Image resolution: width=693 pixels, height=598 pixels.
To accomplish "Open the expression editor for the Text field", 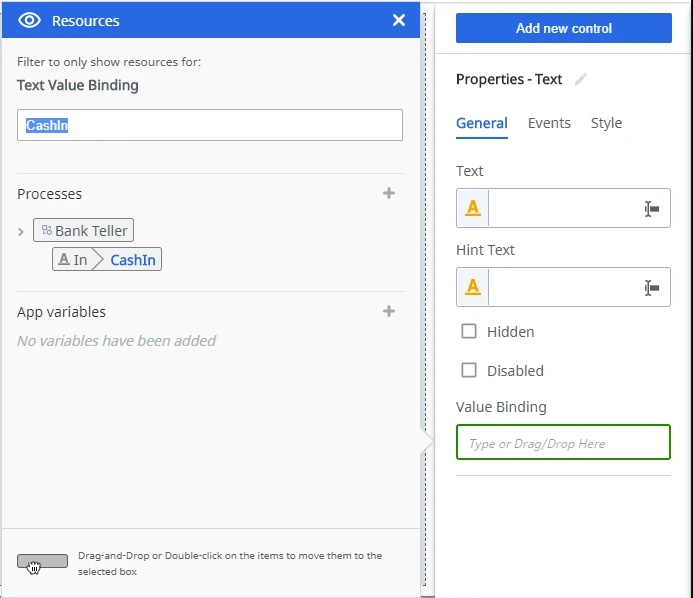I will [651, 209].
